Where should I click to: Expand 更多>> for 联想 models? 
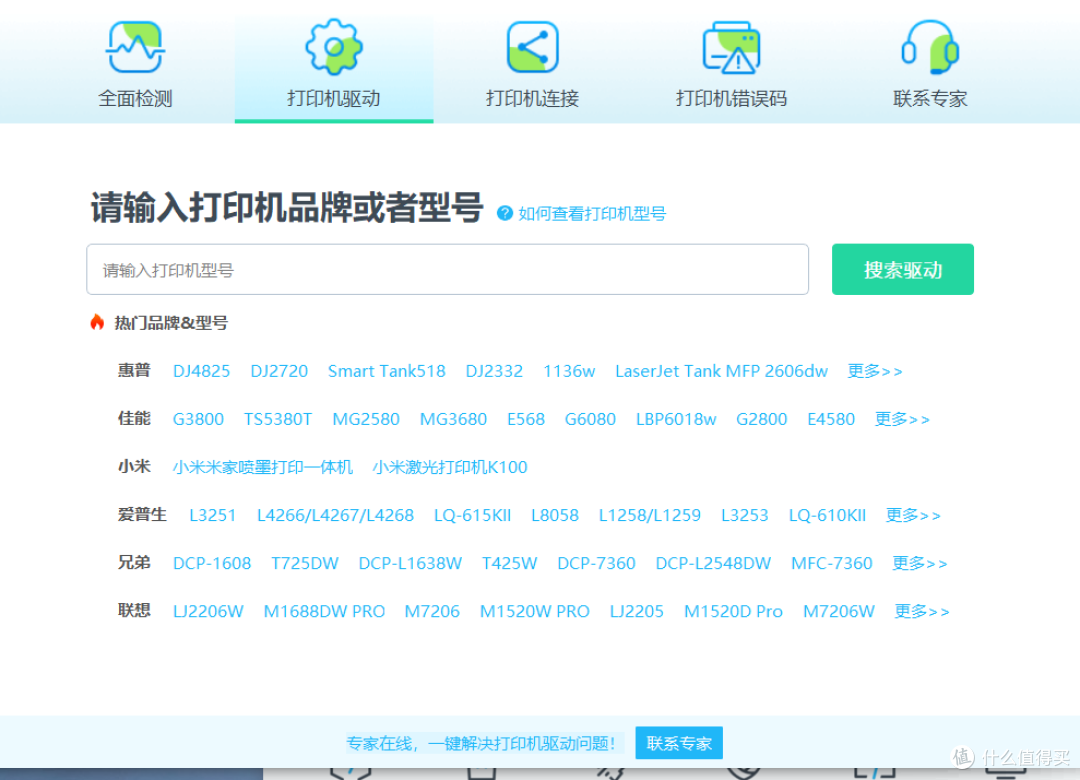point(922,611)
